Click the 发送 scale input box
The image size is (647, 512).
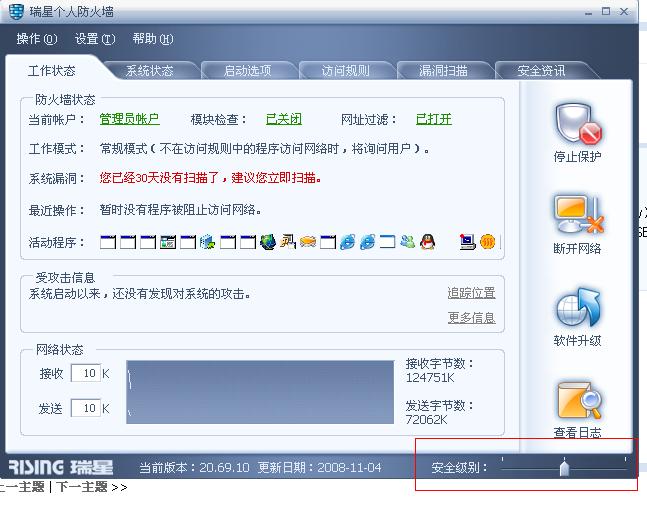[x=86, y=408]
